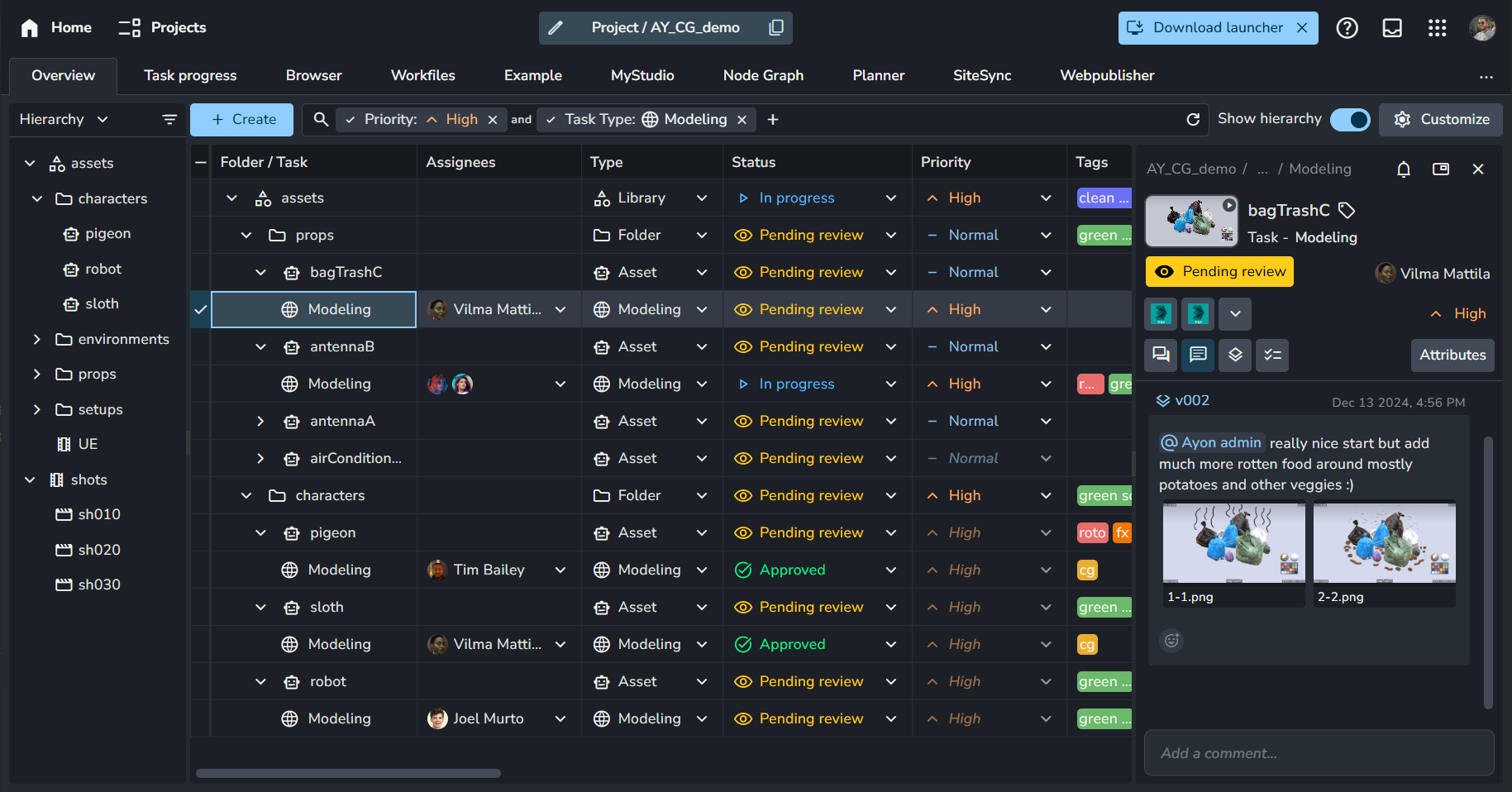Toggle the Show hierarchy switch
The image size is (1512, 792).
coord(1349,120)
